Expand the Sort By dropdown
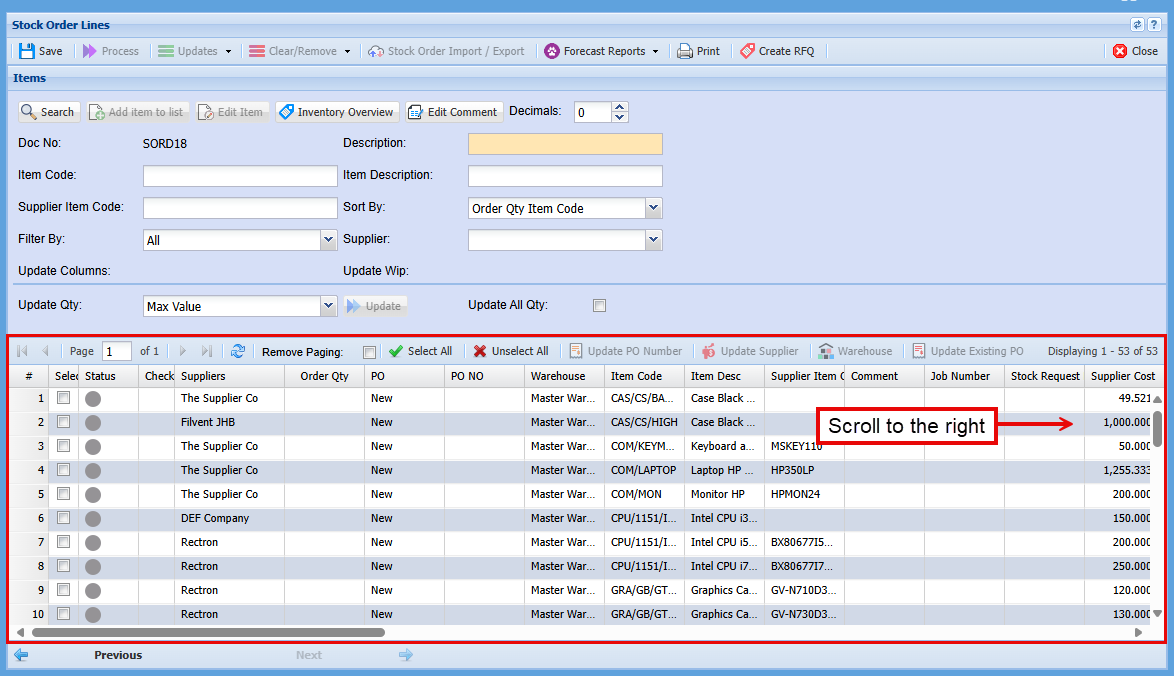 pos(653,208)
